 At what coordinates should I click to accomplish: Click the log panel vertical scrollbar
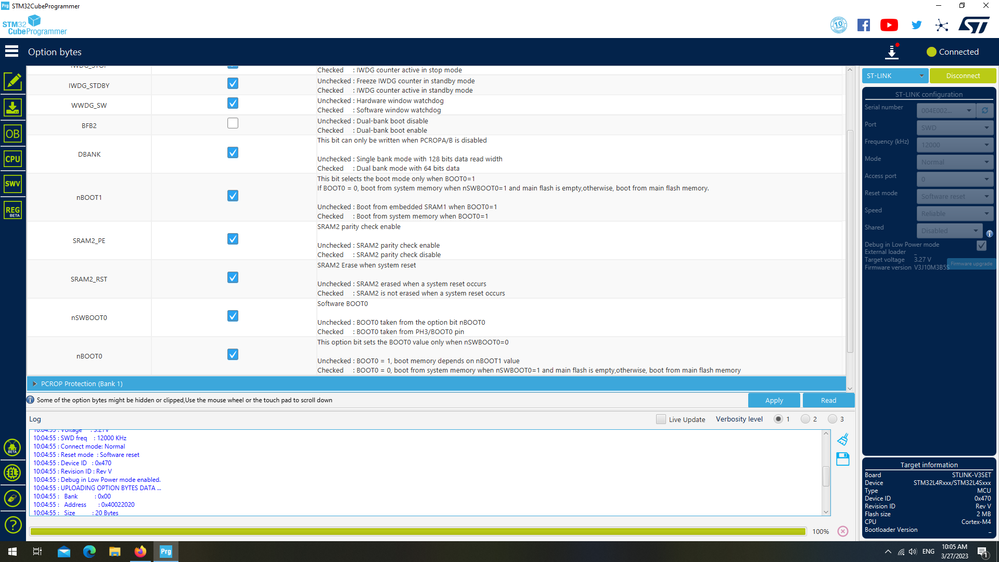(x=826, y=475)
